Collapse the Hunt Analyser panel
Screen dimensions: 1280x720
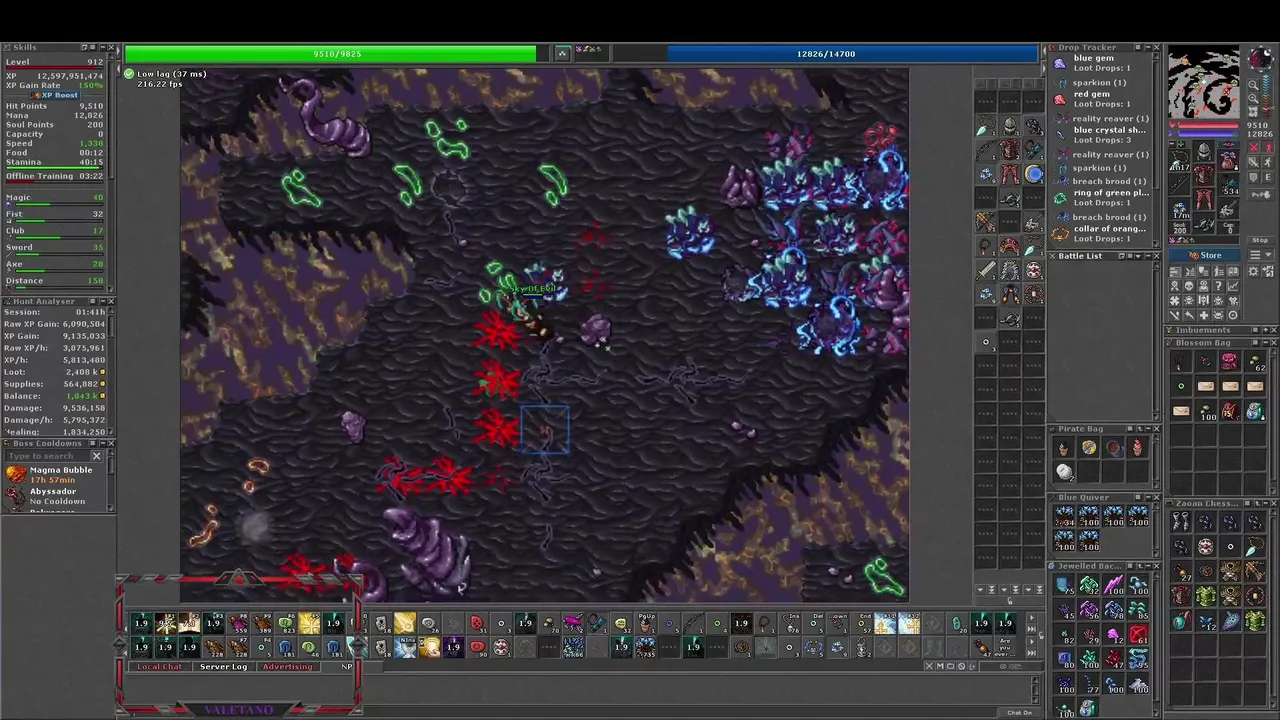point(103,301)
